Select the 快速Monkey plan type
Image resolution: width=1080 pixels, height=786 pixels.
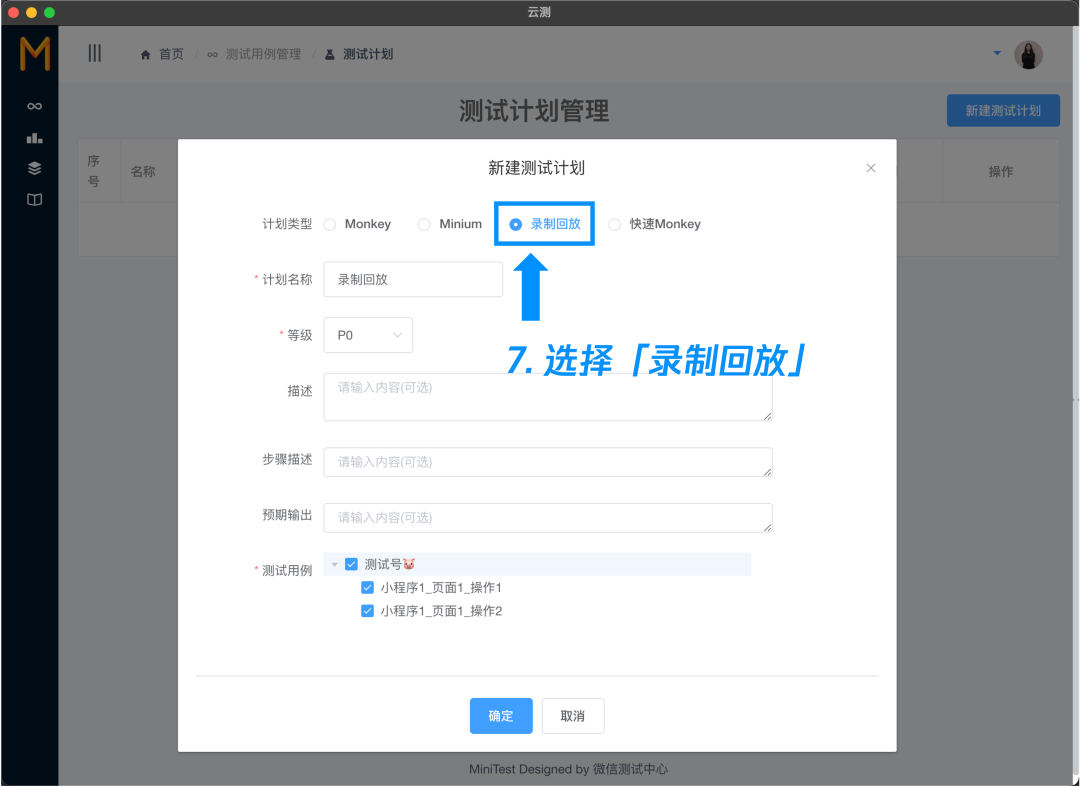point(614,225)
